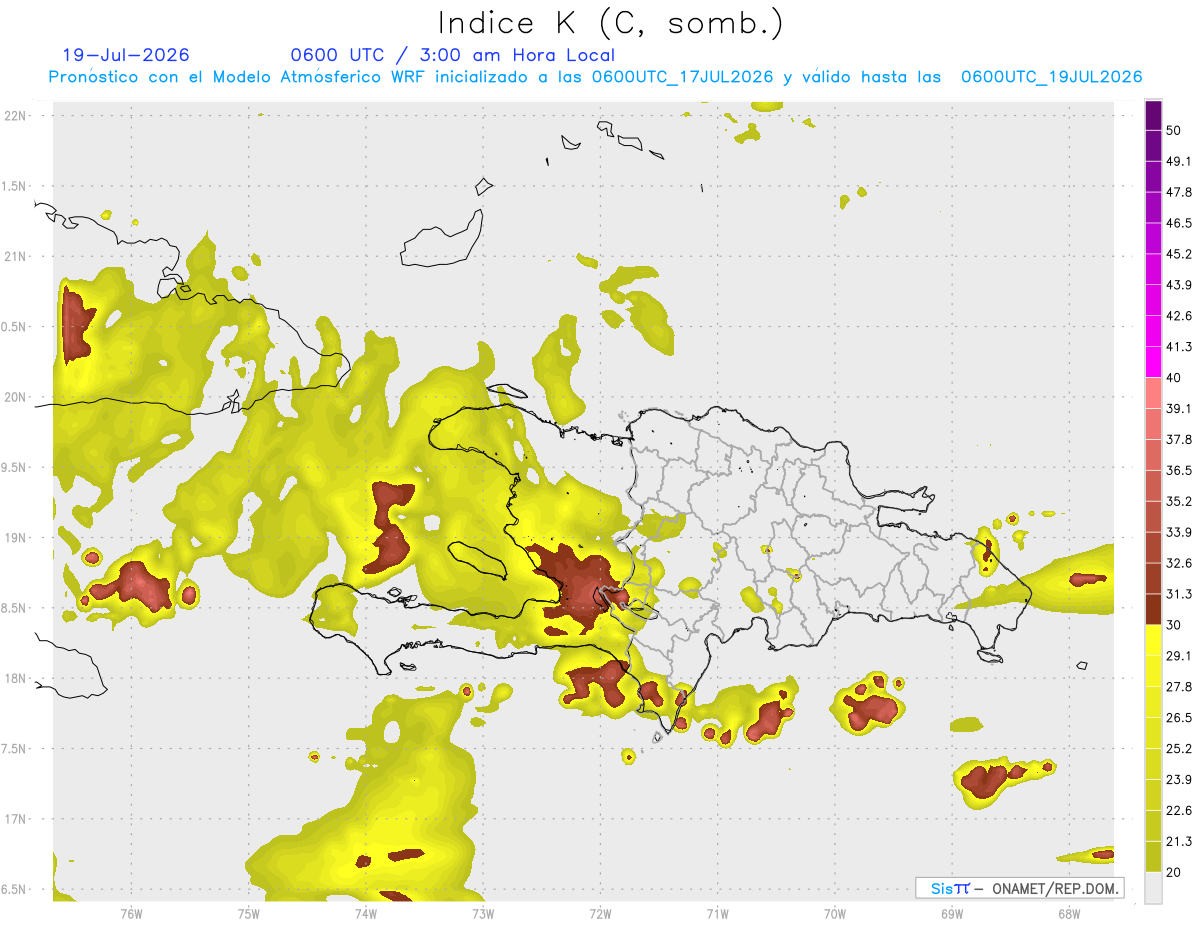Click the colorbar value '27.8'
The image size is (1200, 927).
click(1179, 687)
